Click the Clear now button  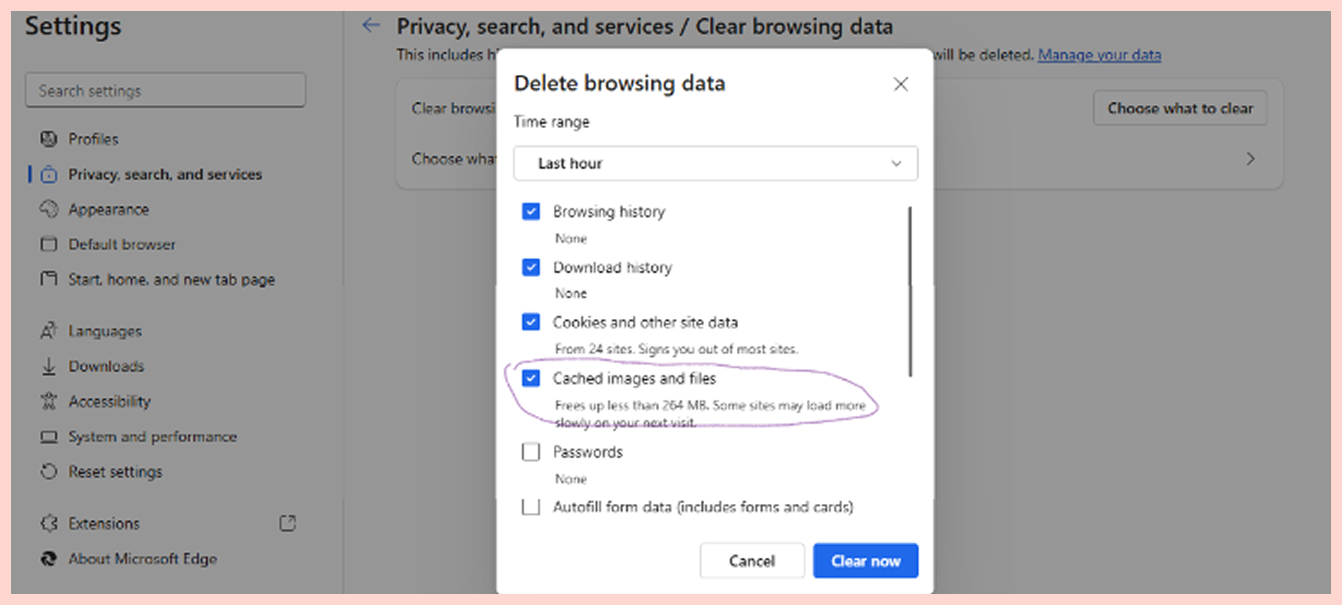click(865, 561)
